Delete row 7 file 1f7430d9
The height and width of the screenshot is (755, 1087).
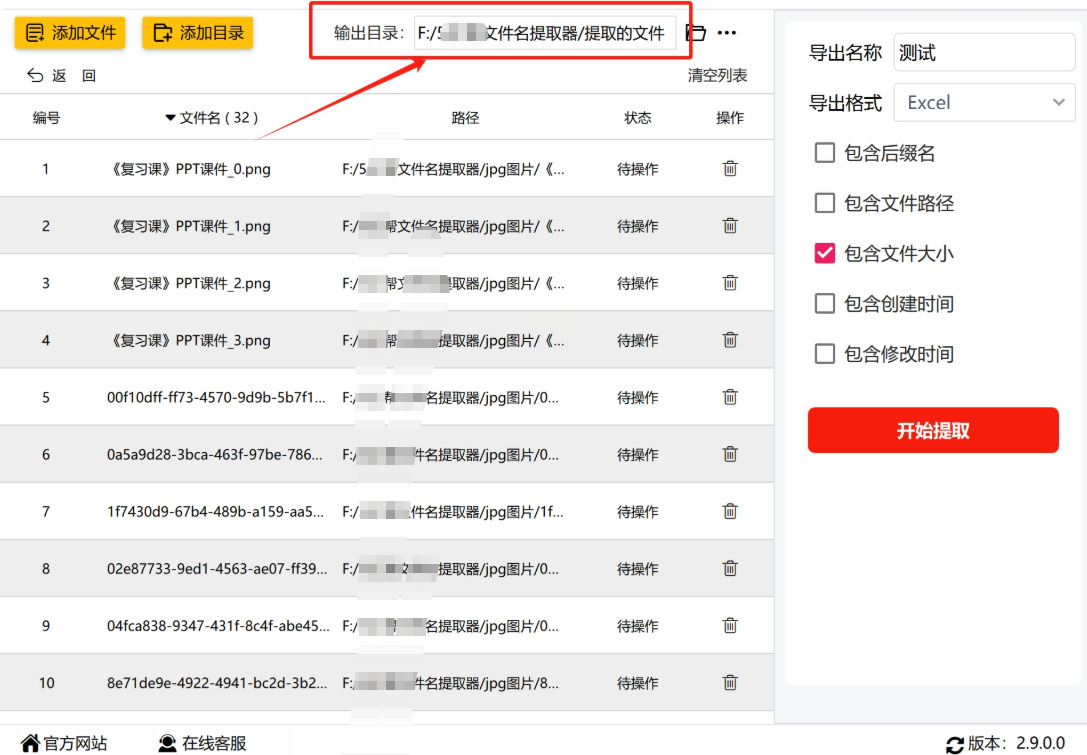click(730, 511)
